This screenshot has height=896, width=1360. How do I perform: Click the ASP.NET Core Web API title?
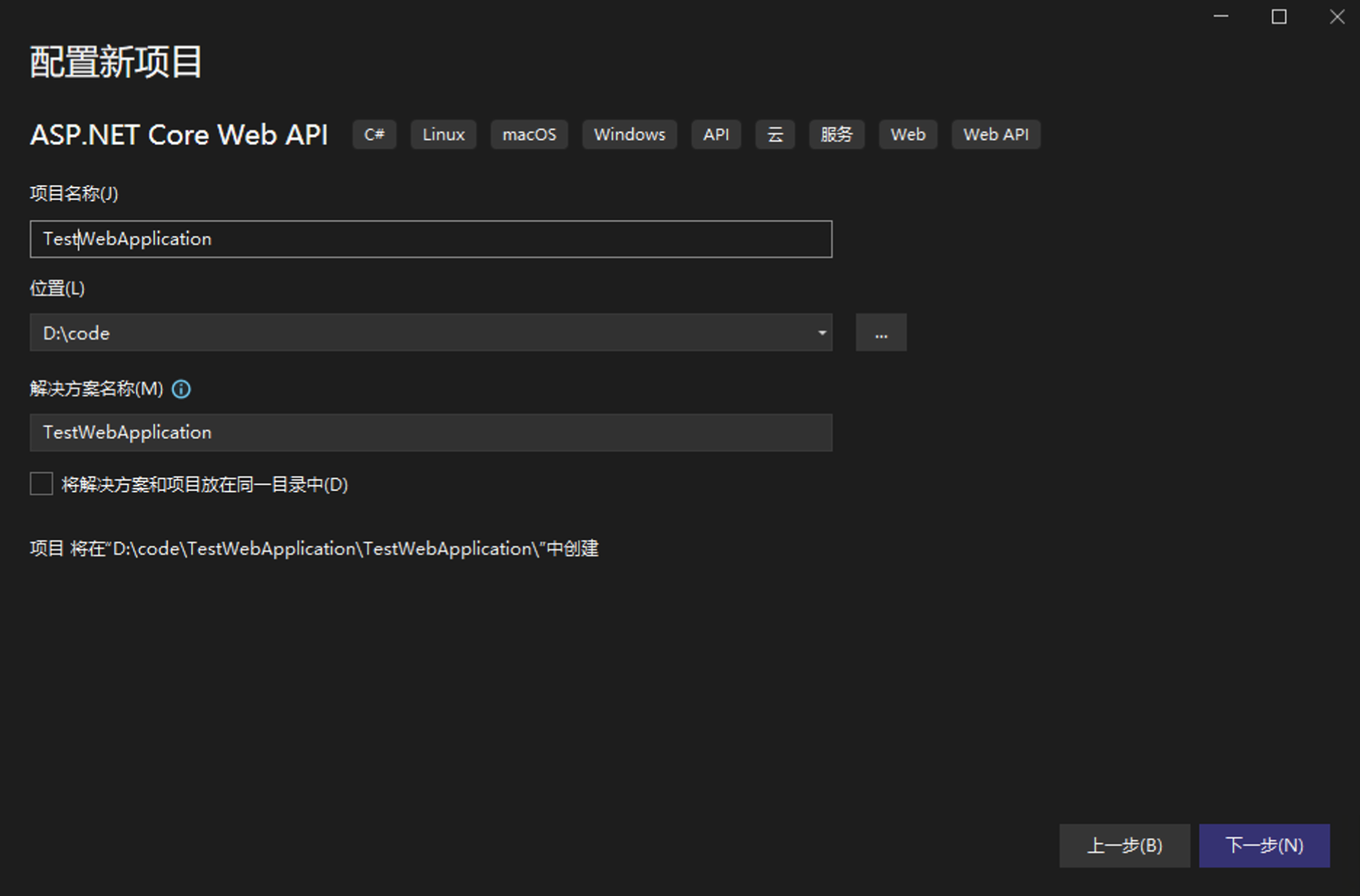pyautogui.click(x=179, y=134)
